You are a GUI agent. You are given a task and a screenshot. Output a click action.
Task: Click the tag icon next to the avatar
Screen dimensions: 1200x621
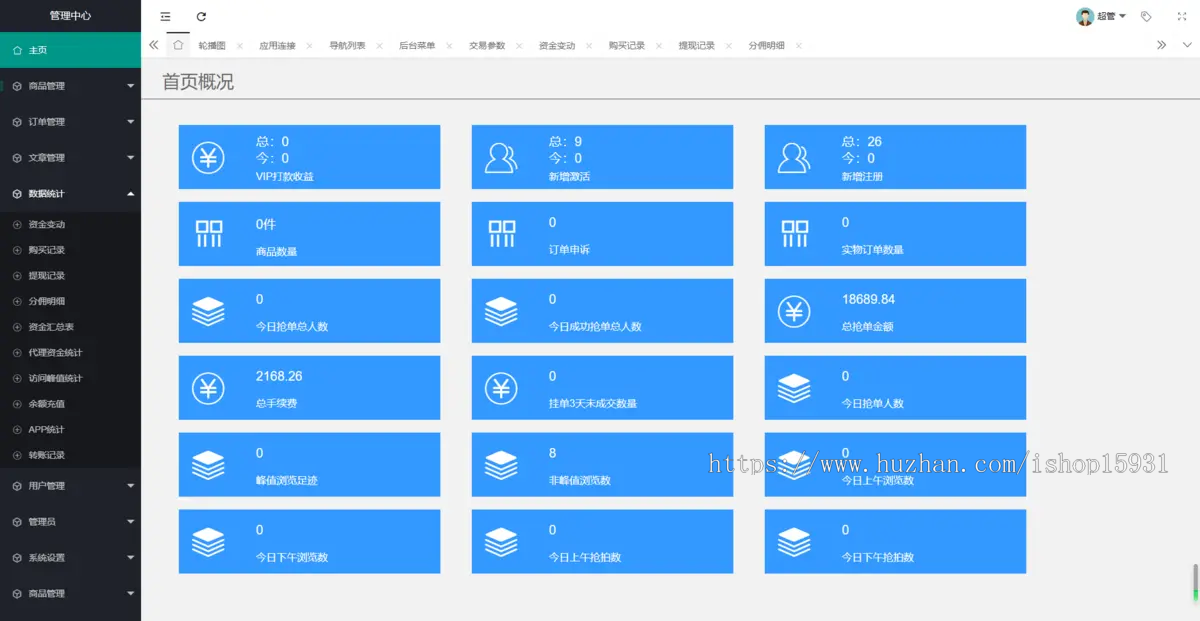click(x=1146, y=16)
